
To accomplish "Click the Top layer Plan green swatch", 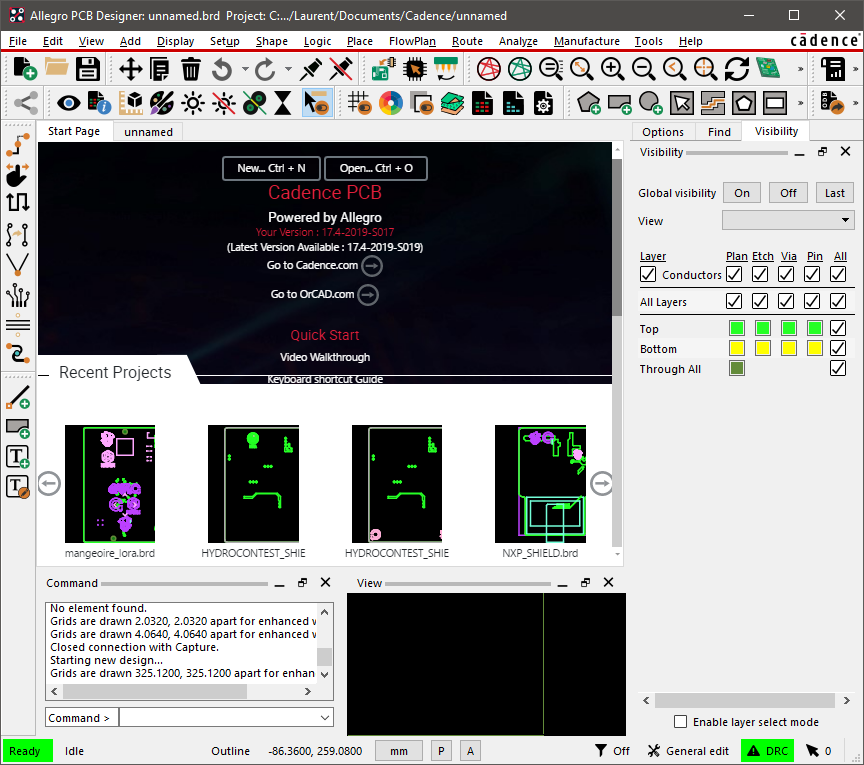I will pyautogui.click(x=736, y=328).
